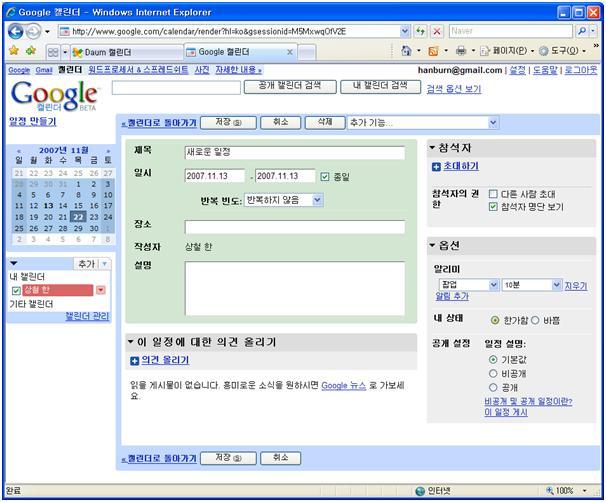Open color menu for 상철 한 calendar
Viewport: 606px width, 502px height.
click(100, 290)
